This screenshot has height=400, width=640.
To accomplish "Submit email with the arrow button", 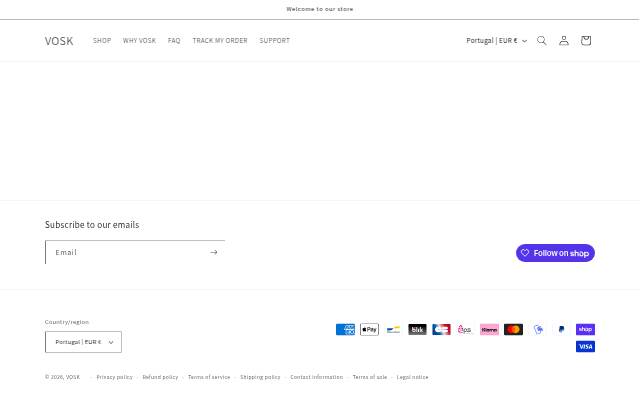I will [x=213, y=252].
